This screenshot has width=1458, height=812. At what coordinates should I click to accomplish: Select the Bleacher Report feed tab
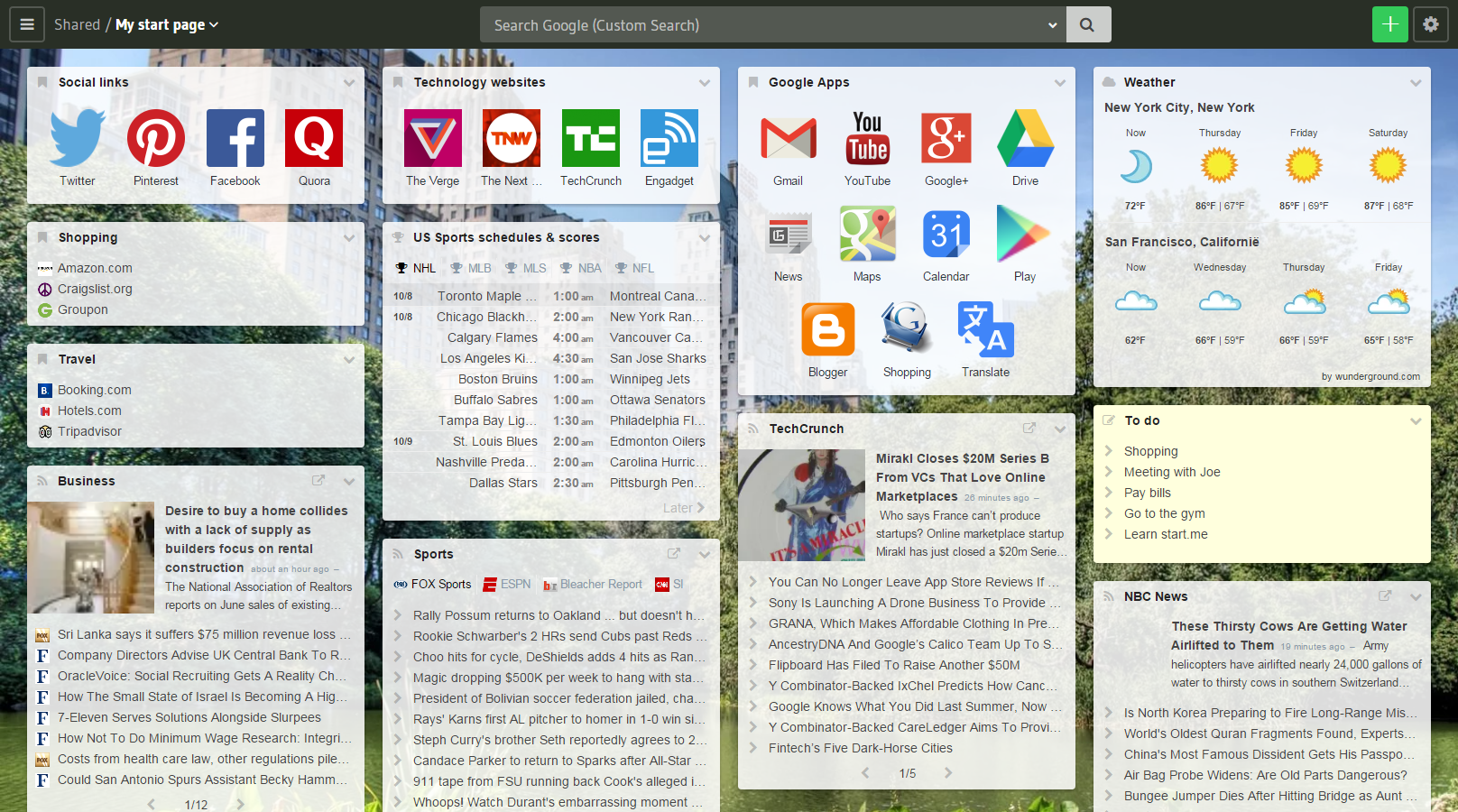click(x=593, y=585)
